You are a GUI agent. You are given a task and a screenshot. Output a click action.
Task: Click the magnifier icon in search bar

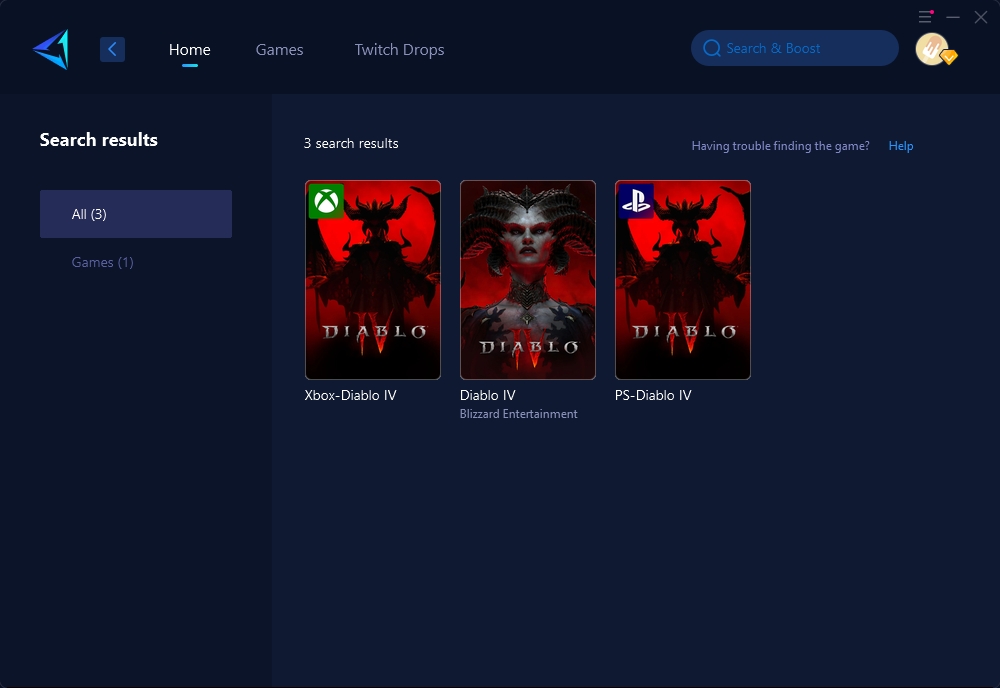712,48
